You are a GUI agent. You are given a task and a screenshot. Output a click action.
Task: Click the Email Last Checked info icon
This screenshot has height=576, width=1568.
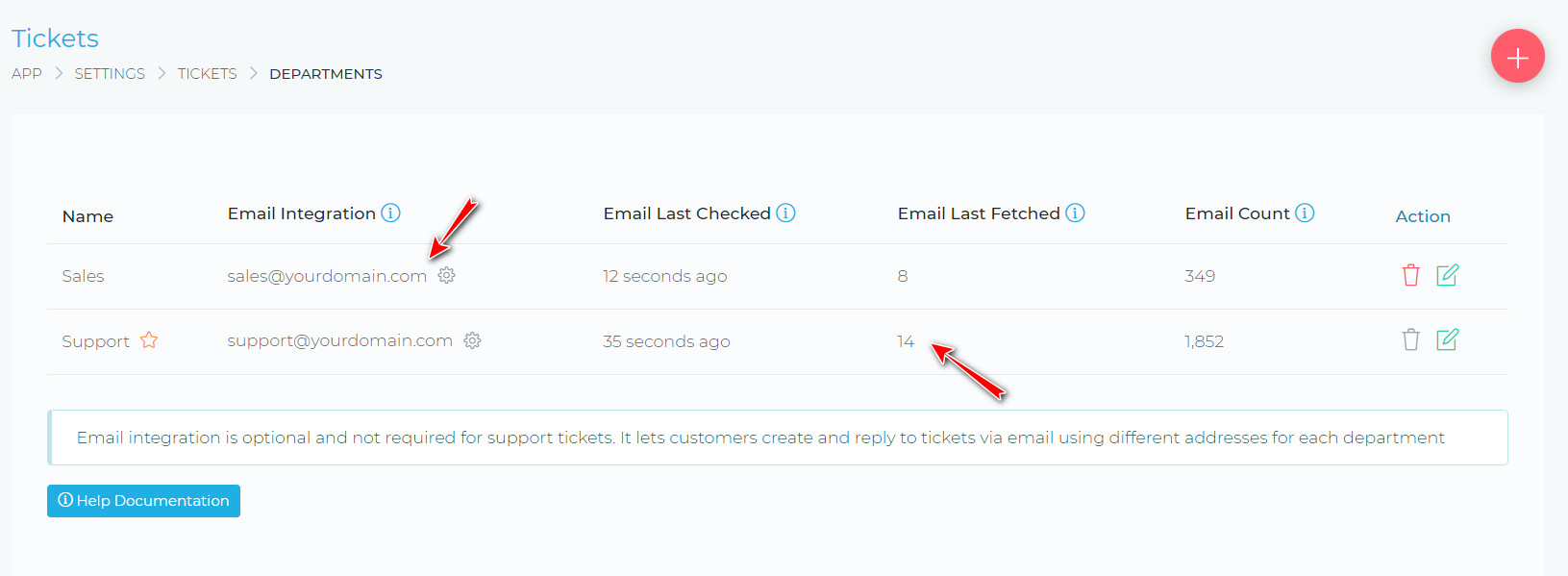785,213
